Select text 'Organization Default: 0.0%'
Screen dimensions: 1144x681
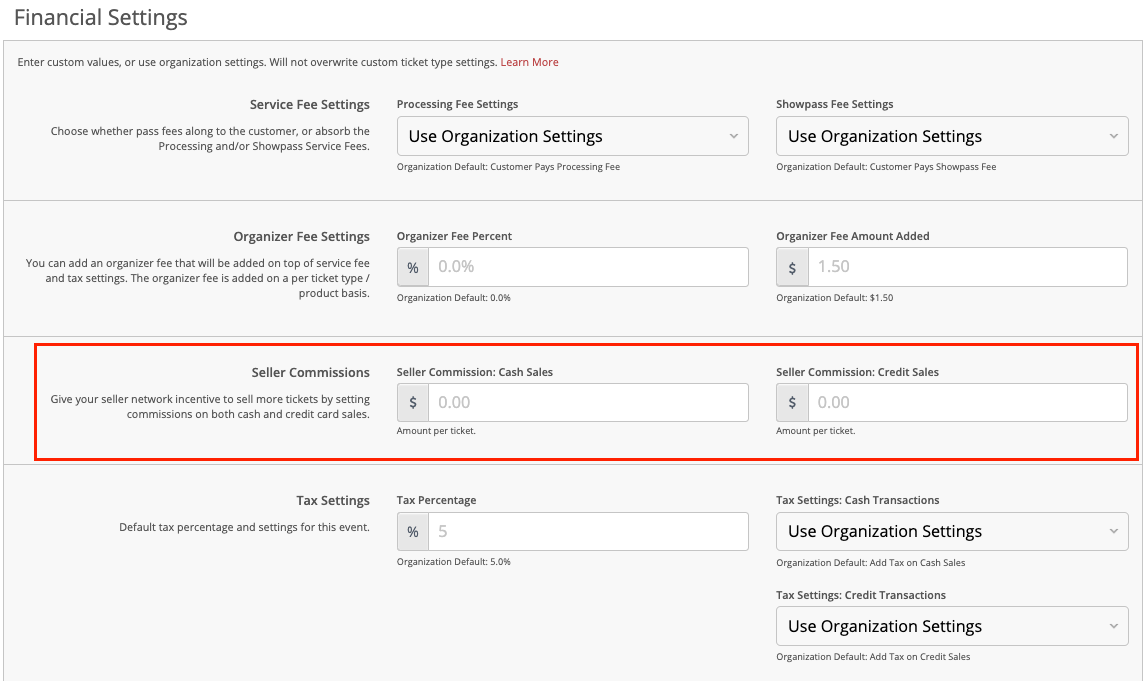[454, 298]
